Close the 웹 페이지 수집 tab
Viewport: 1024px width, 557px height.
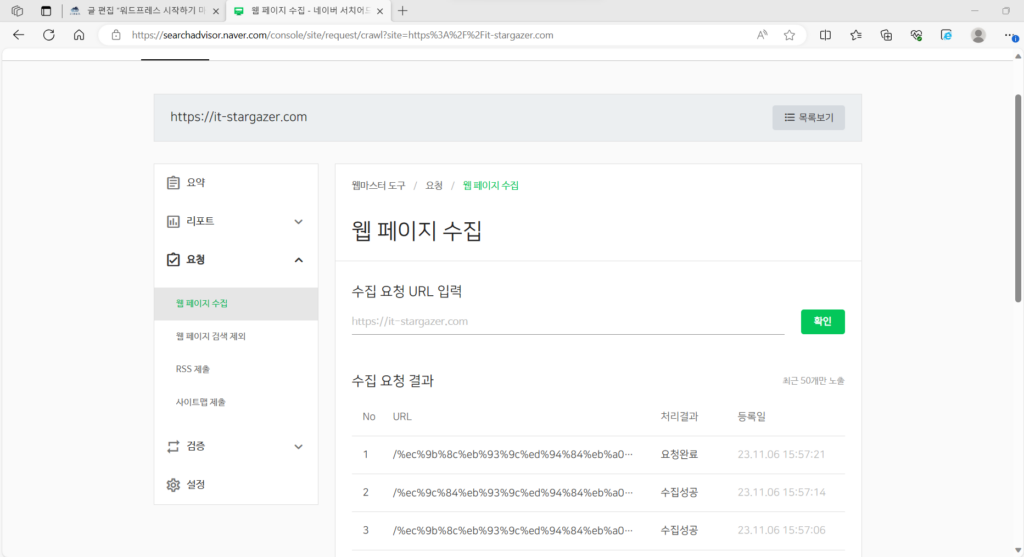pos(379,11)
